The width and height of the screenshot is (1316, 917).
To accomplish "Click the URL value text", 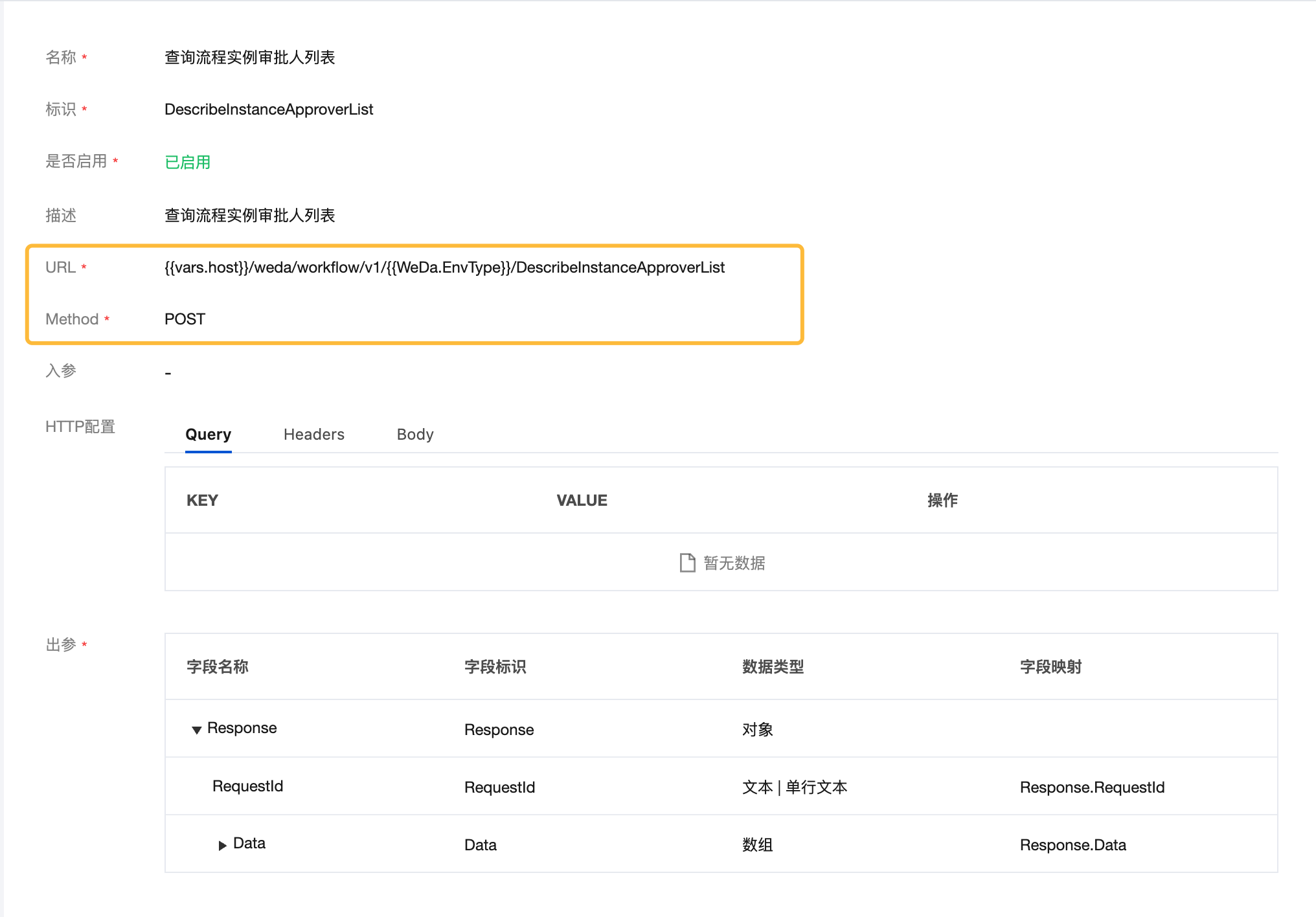I will (444, 267).
